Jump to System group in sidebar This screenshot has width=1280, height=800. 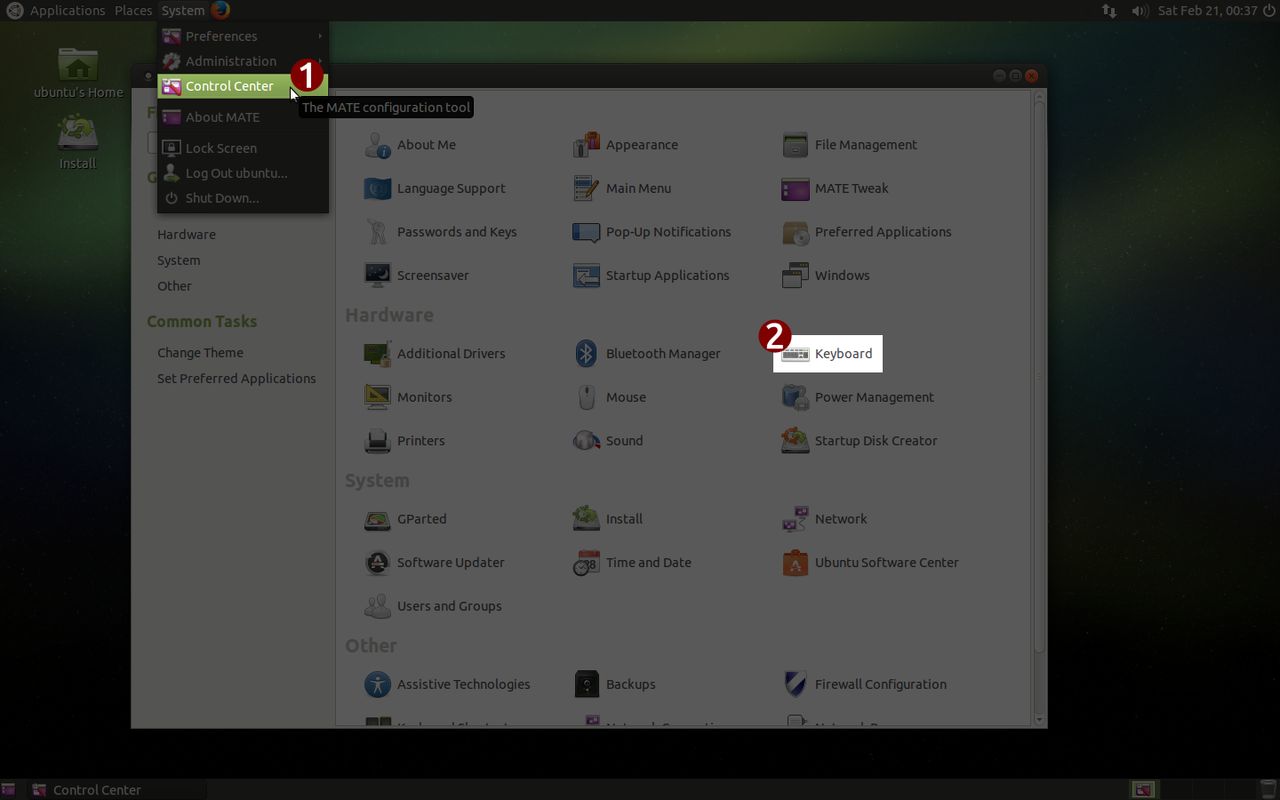(178, 261)
